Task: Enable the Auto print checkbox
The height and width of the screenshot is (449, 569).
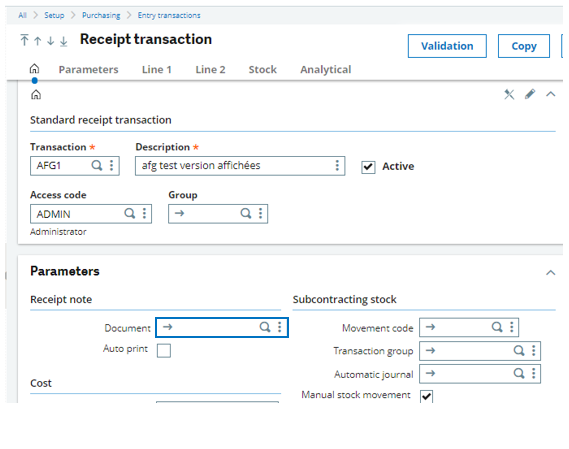Action: pos(164,351)
